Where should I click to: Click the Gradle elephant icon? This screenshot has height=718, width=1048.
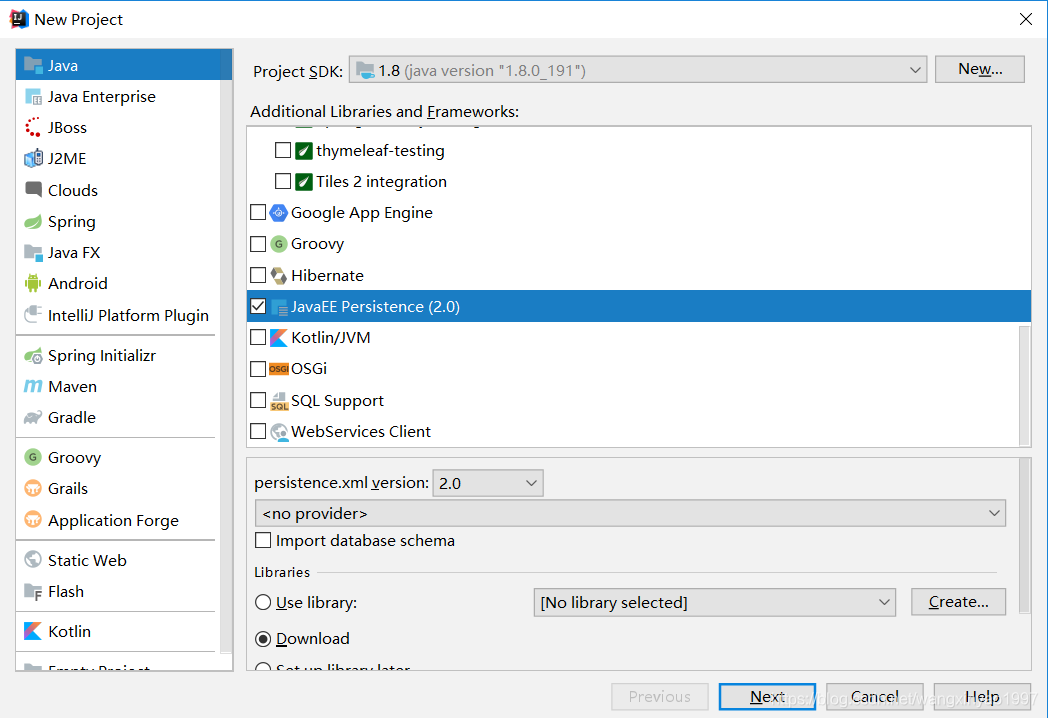33,417
